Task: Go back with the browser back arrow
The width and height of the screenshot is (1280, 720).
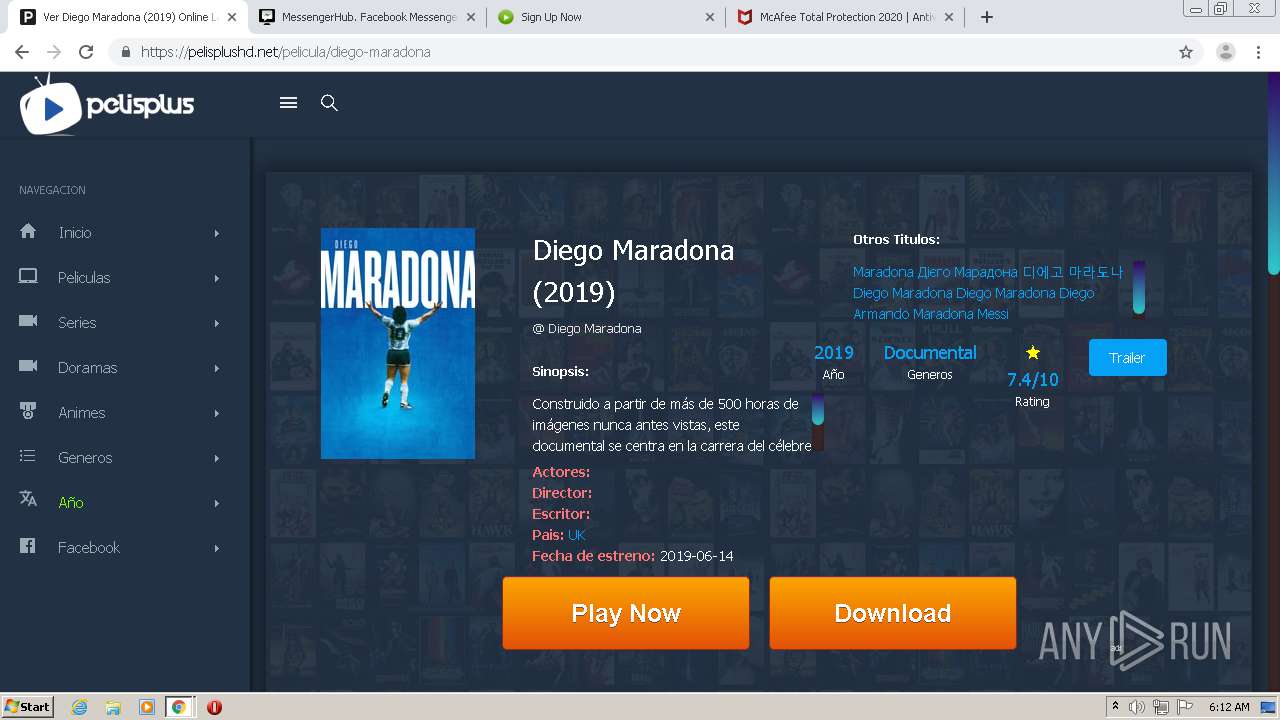Action: (22, 52)
